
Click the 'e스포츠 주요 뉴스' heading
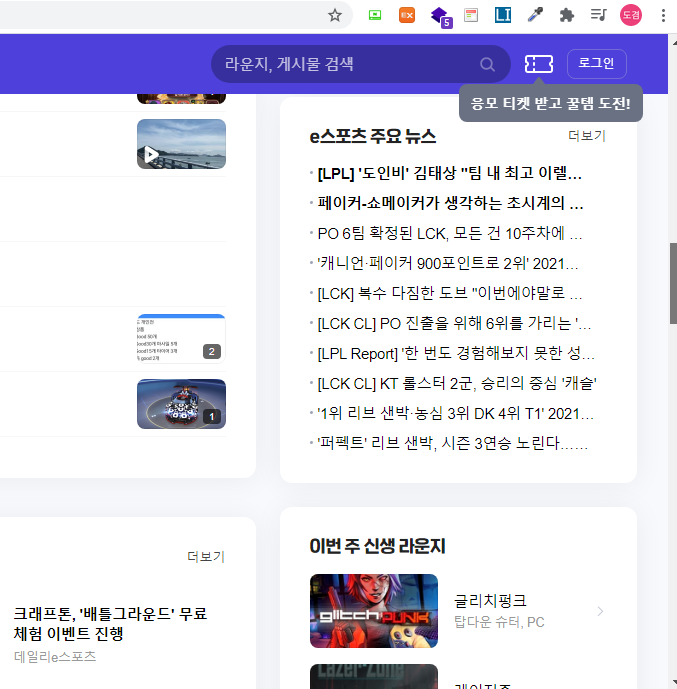click(373, 136)
